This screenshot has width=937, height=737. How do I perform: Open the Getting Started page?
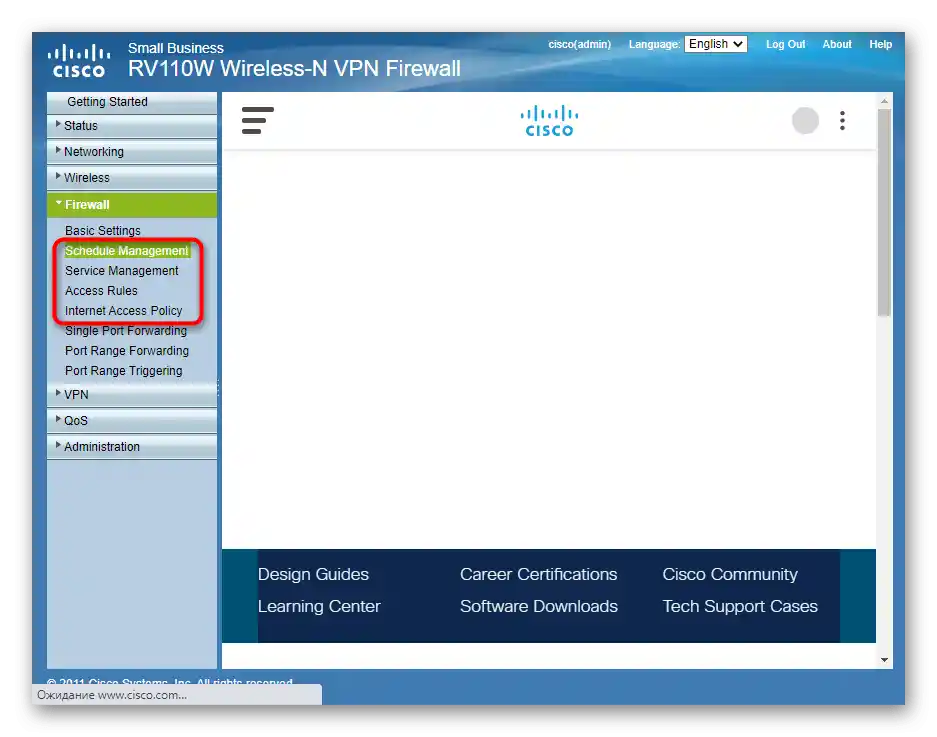pos(132,102)
